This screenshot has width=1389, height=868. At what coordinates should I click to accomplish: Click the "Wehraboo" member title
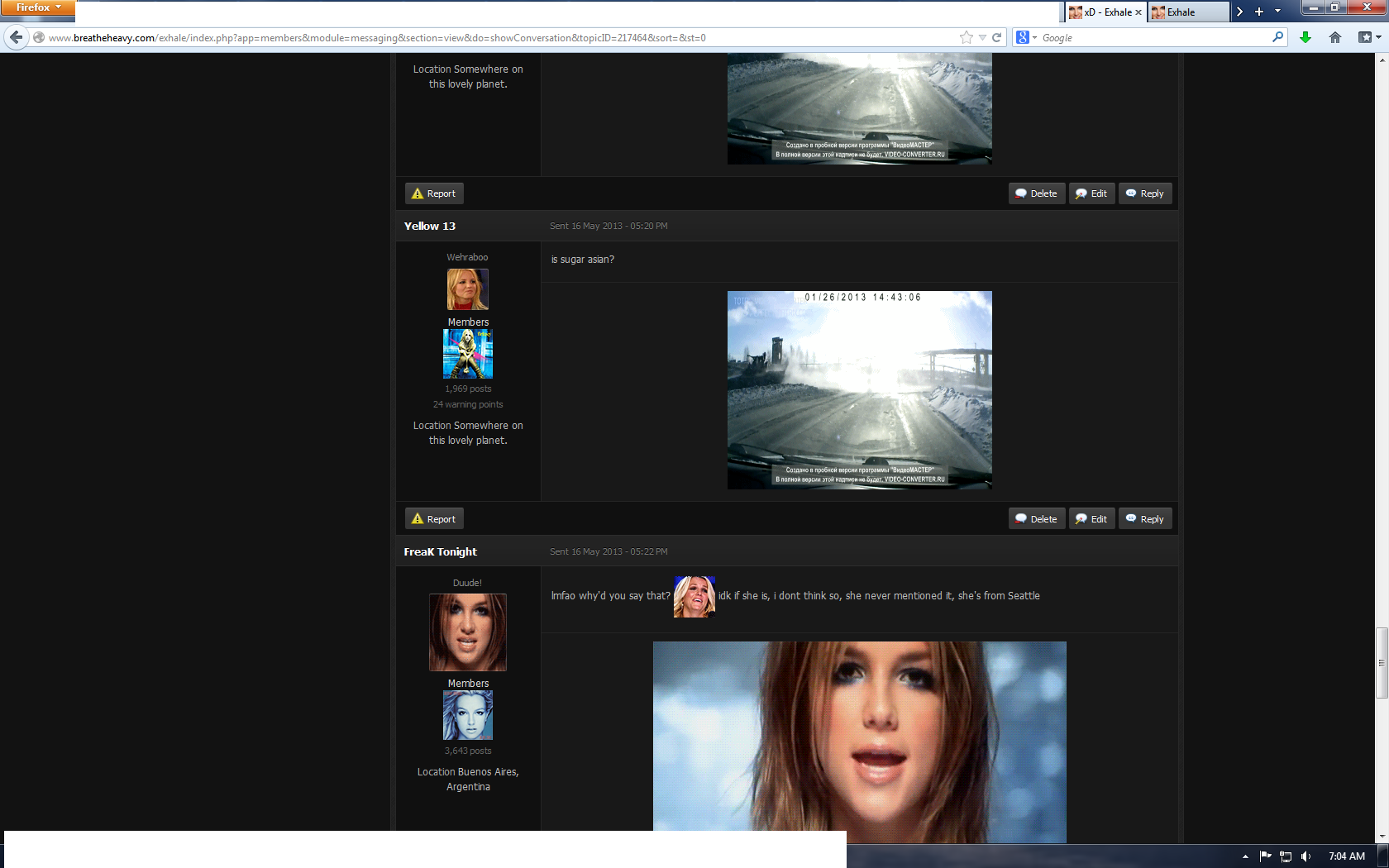(x=468, y=257)
